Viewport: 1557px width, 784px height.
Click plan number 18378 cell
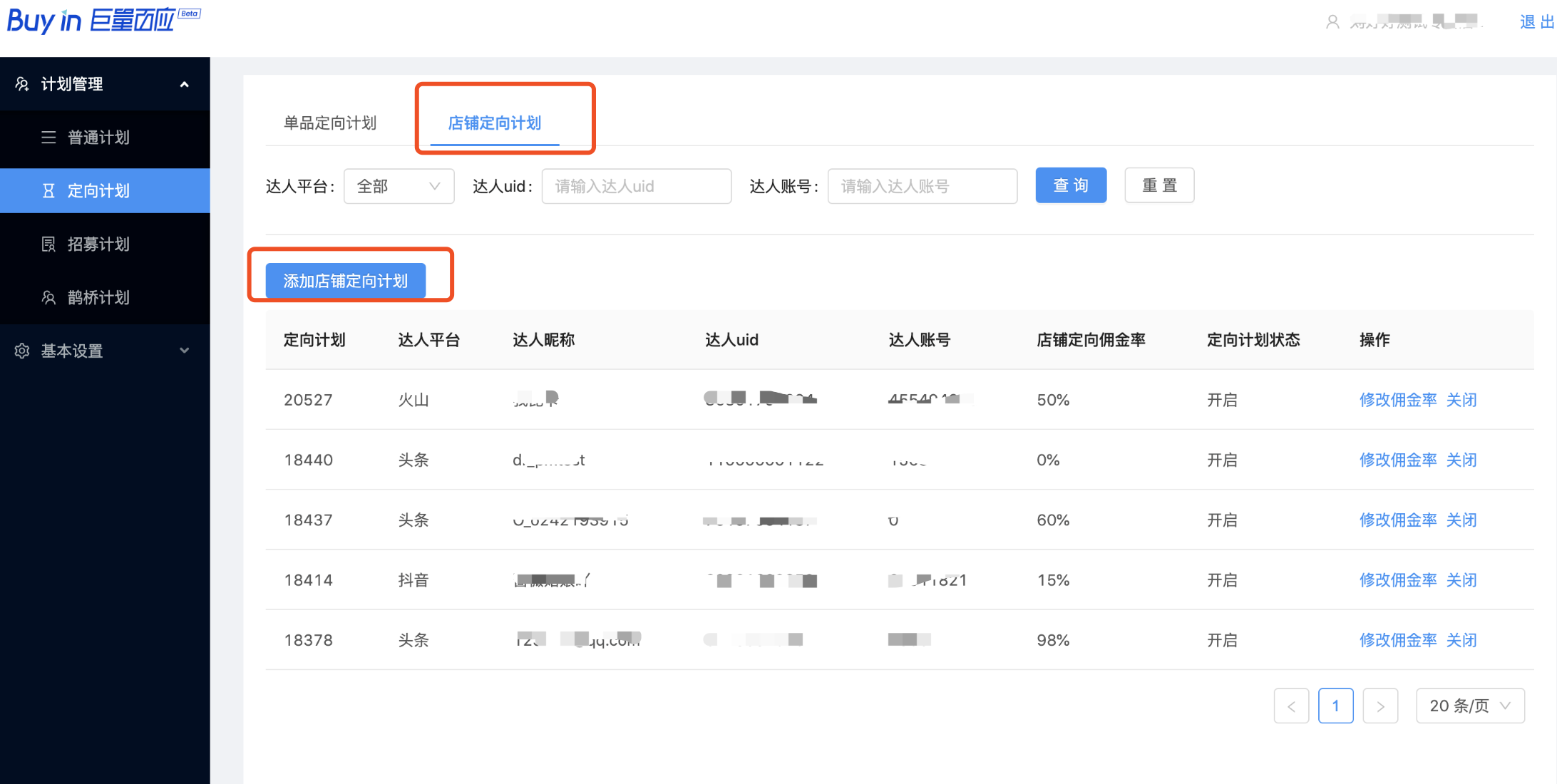pyautogui.click(x=308, y=640)
